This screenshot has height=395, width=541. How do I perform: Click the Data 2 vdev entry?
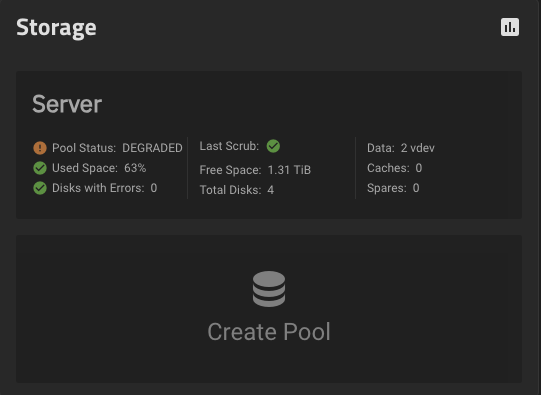click(401, 148)
